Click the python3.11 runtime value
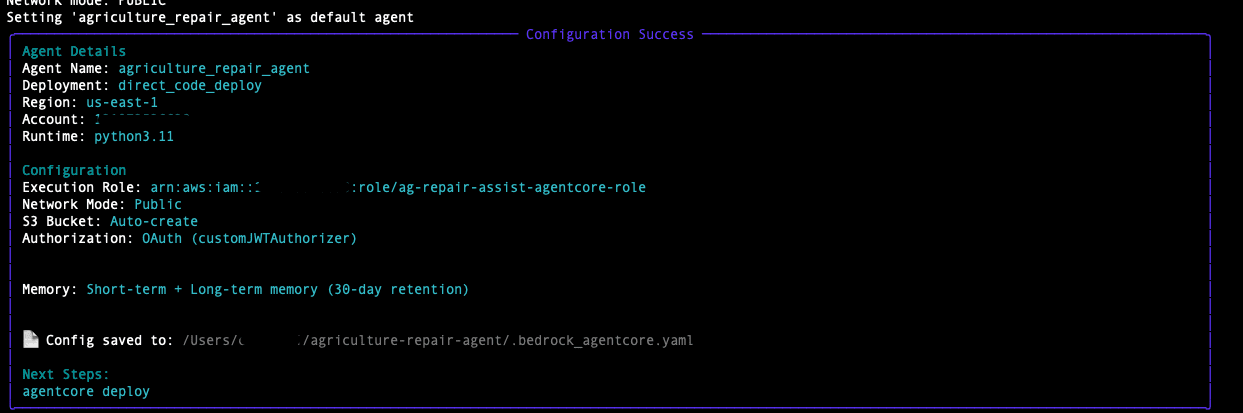The image size is (1243, 413). [x=134, y=136]
